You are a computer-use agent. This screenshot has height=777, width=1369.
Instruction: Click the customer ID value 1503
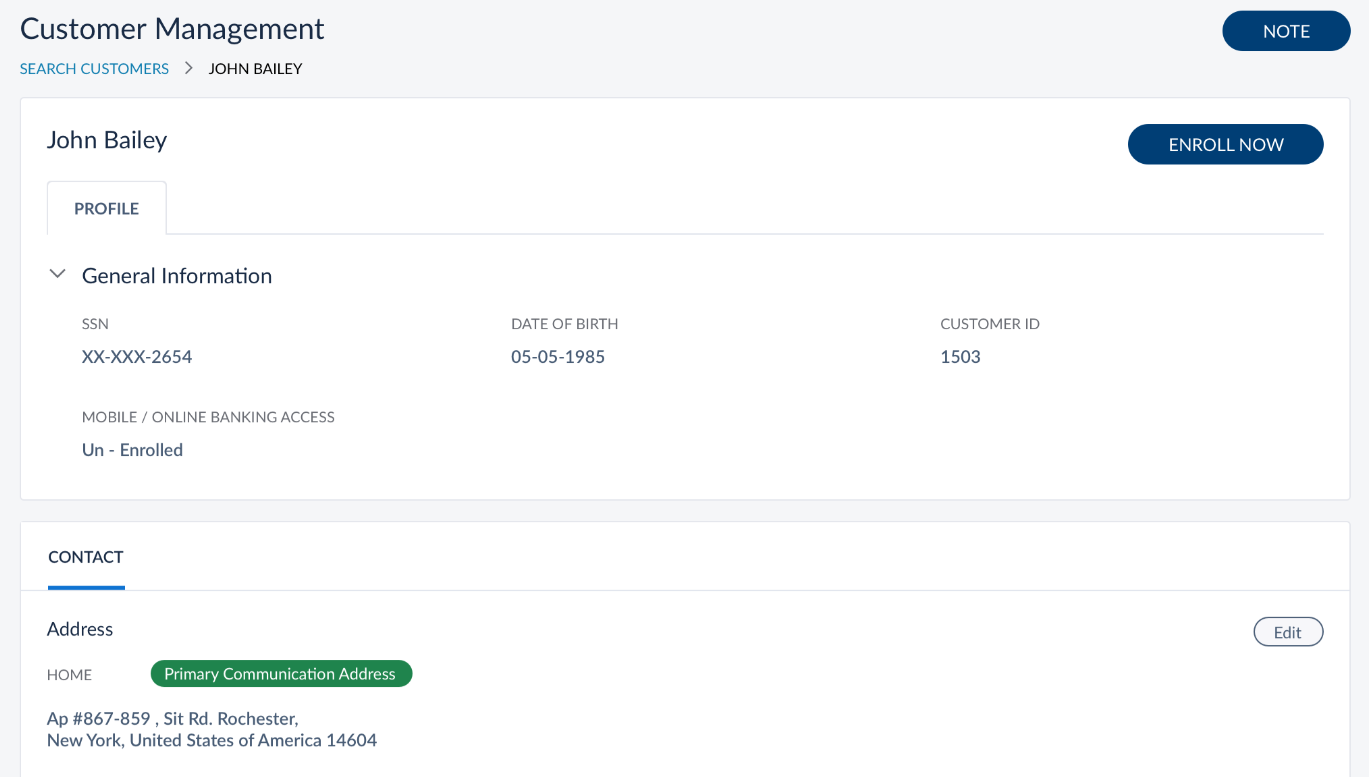coord(960,357)
